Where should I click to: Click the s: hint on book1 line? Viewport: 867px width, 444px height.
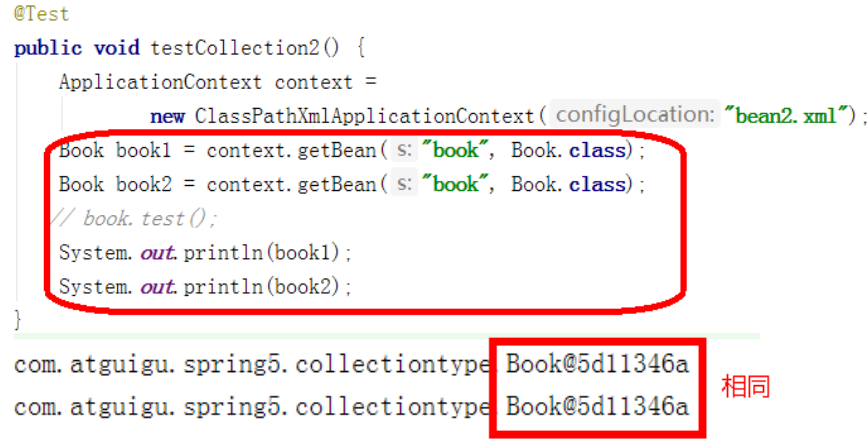pyautogui.click(x=405, y=150)
